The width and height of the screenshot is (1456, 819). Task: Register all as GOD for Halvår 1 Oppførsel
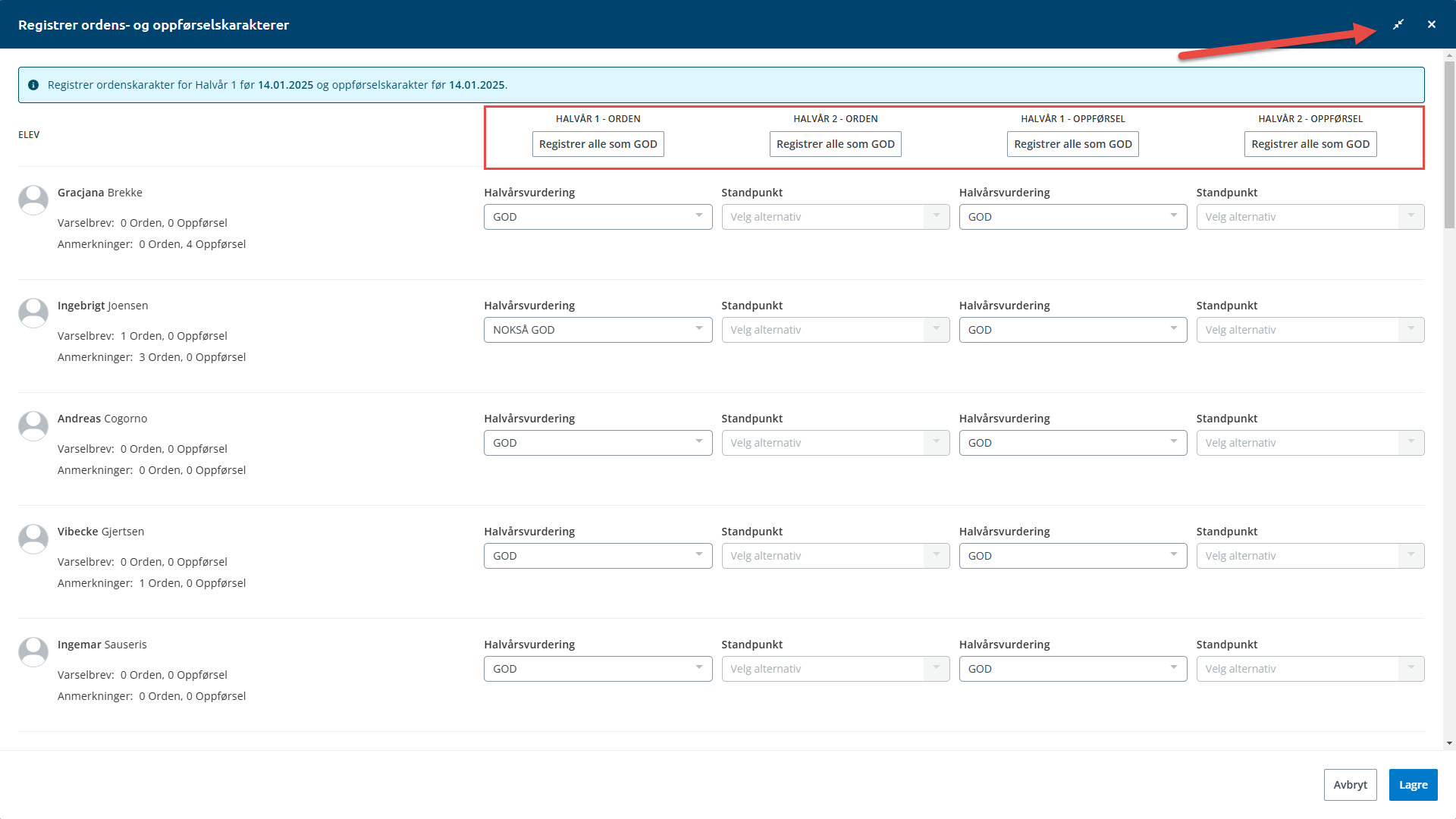pos(1072,144)
